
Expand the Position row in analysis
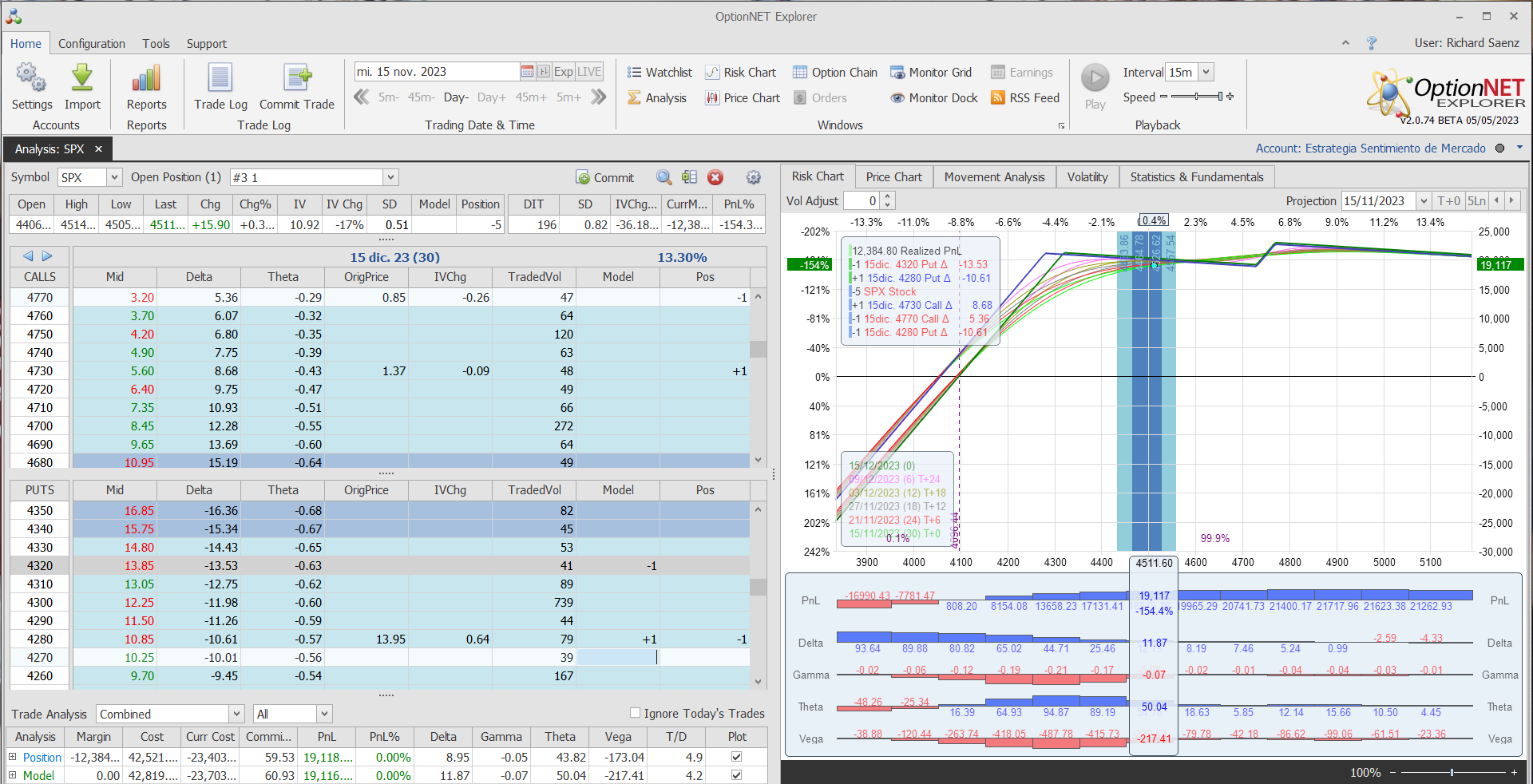12,757
